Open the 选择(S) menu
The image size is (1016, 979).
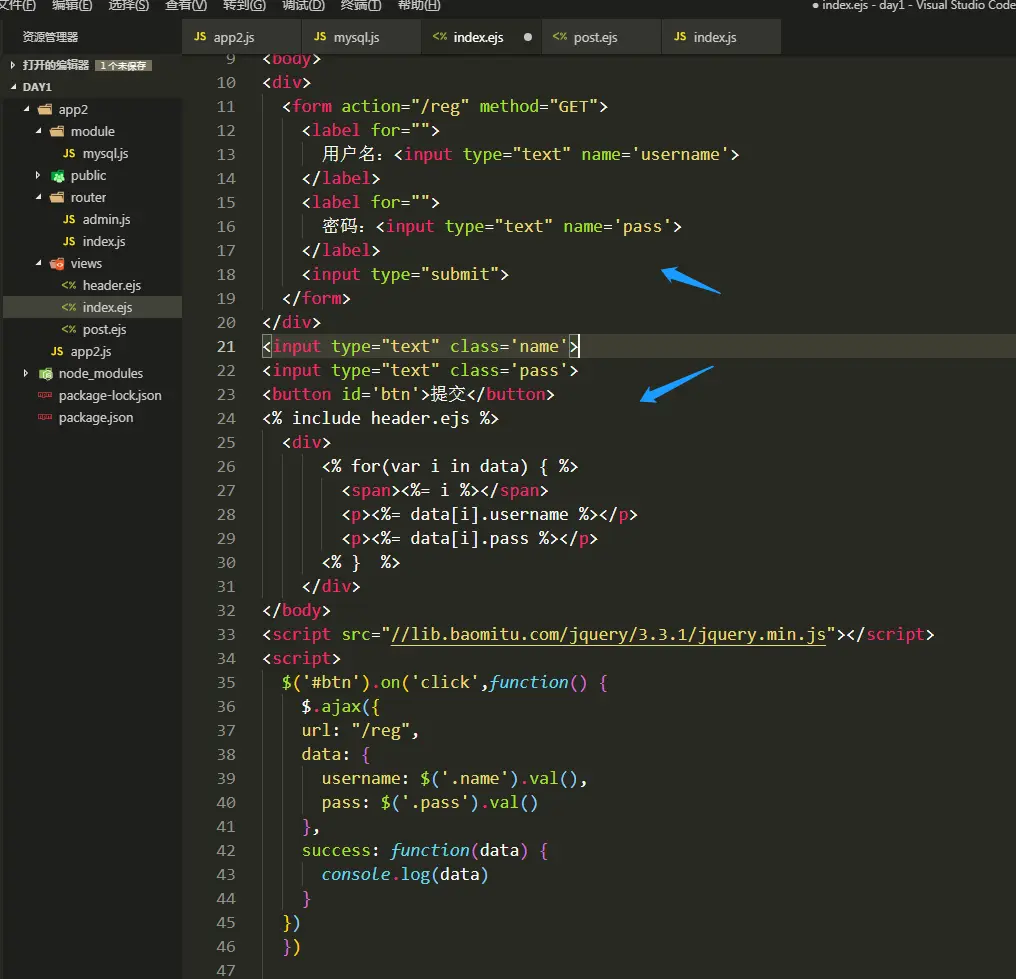128,5
